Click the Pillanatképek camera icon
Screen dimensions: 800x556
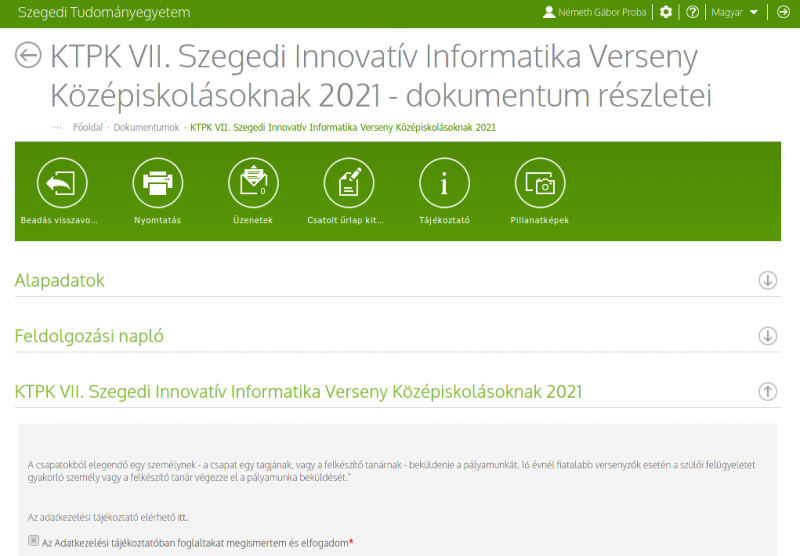540,184
